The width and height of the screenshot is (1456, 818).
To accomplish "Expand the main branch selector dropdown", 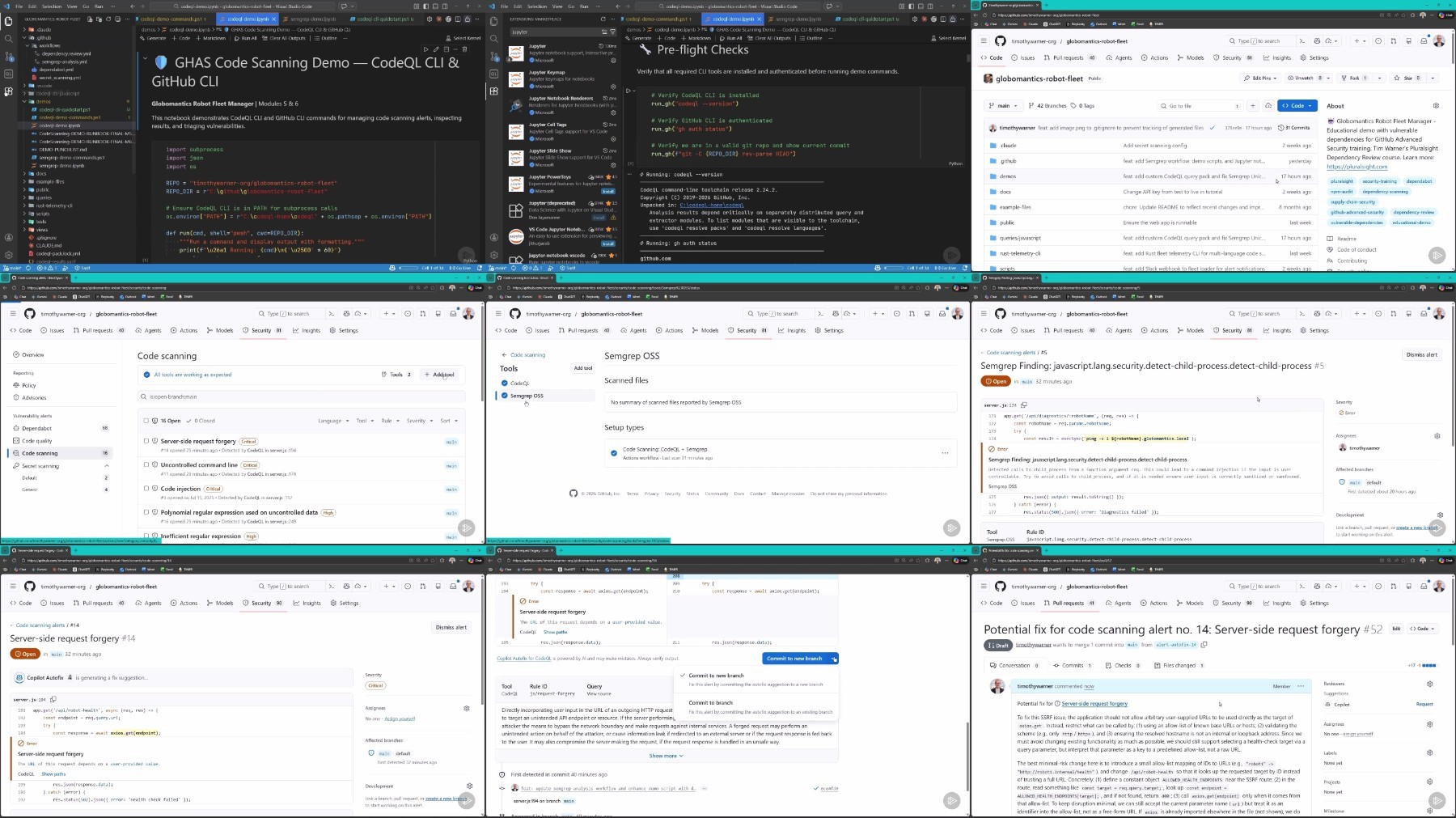I will pyautogui.click(x=1003, y=106).
